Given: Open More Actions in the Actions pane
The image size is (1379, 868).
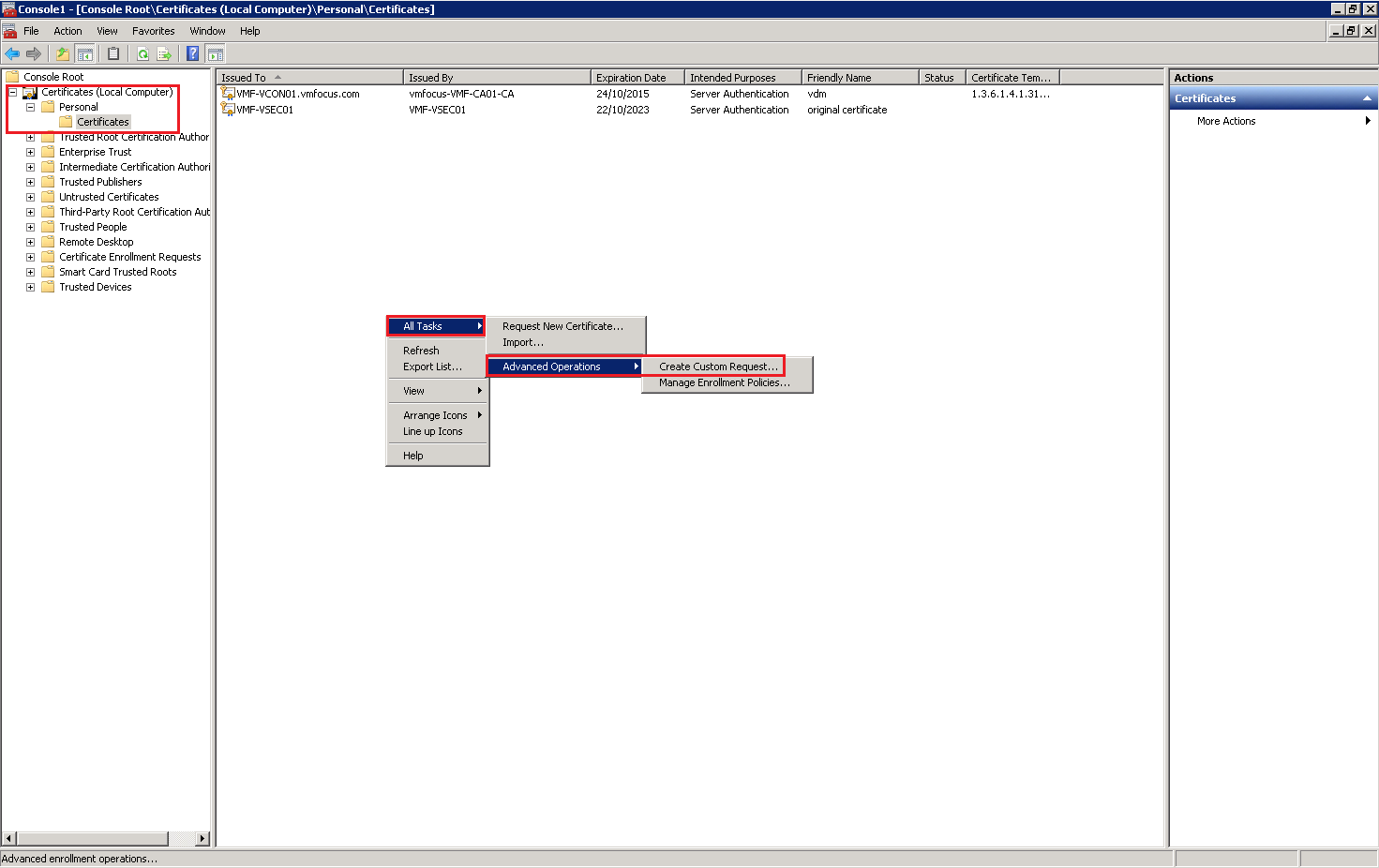Looking at the screenshot, I should 1225,121.
